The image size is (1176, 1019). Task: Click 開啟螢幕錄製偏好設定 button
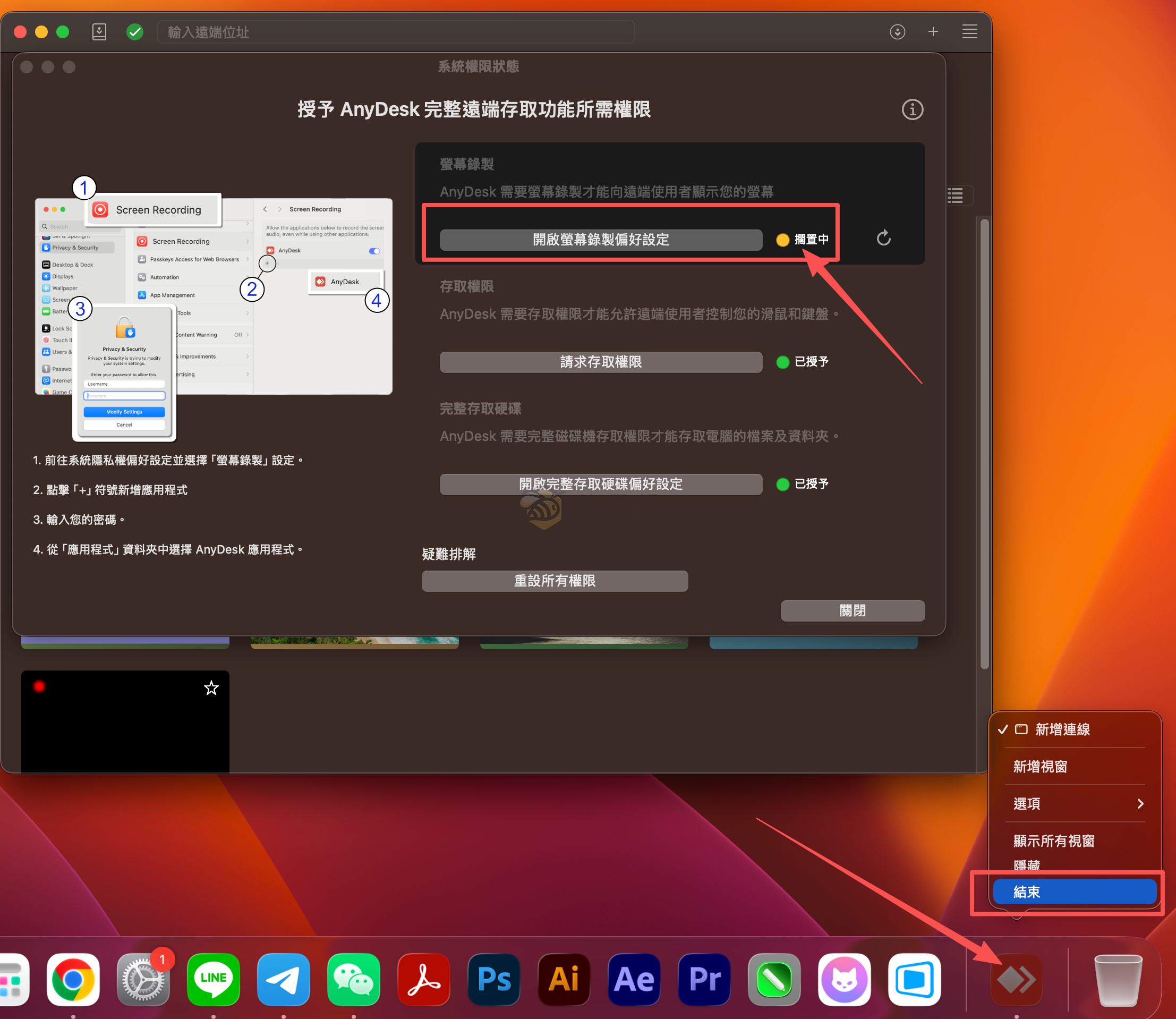click(x=601, y=240)
